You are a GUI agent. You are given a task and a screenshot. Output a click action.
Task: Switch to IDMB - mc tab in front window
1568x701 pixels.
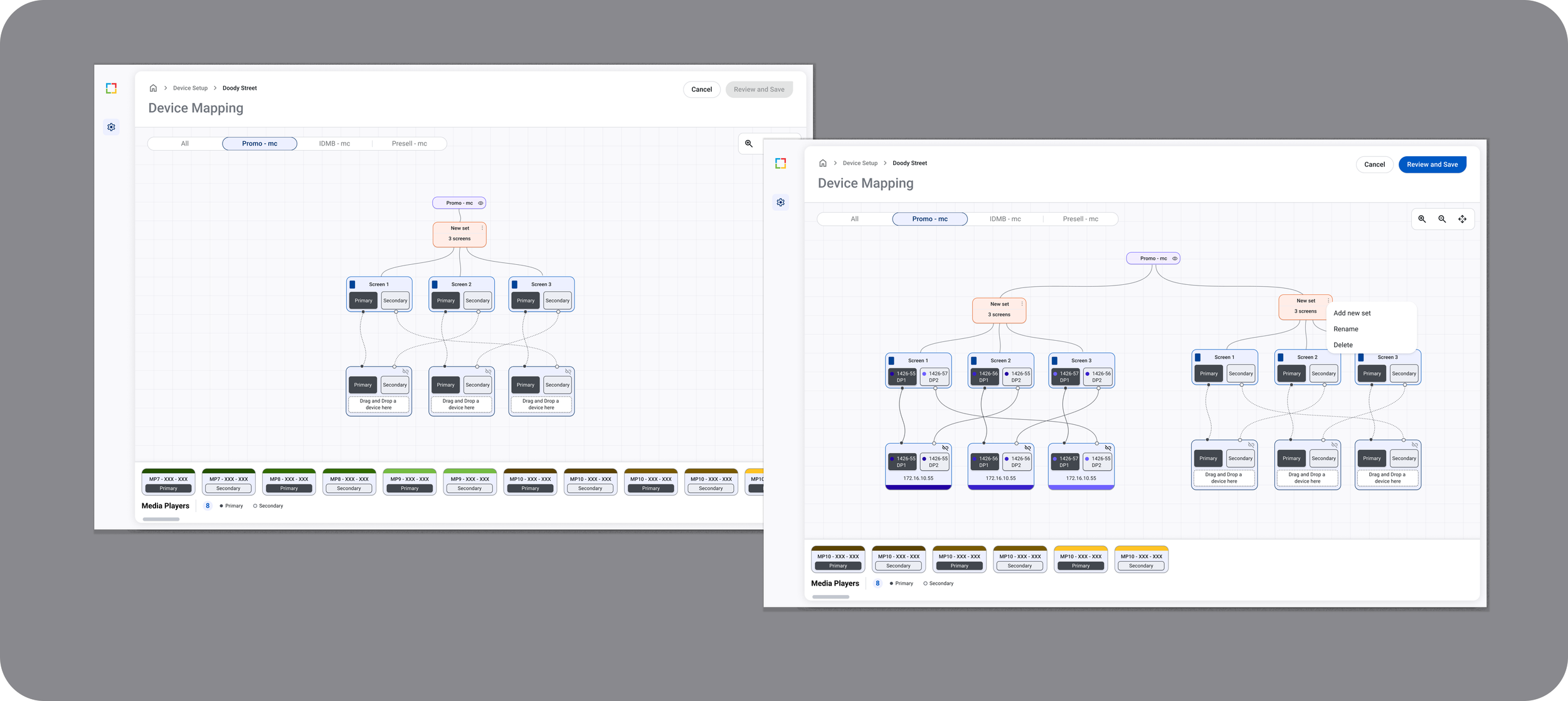[x=1005, y=219]
